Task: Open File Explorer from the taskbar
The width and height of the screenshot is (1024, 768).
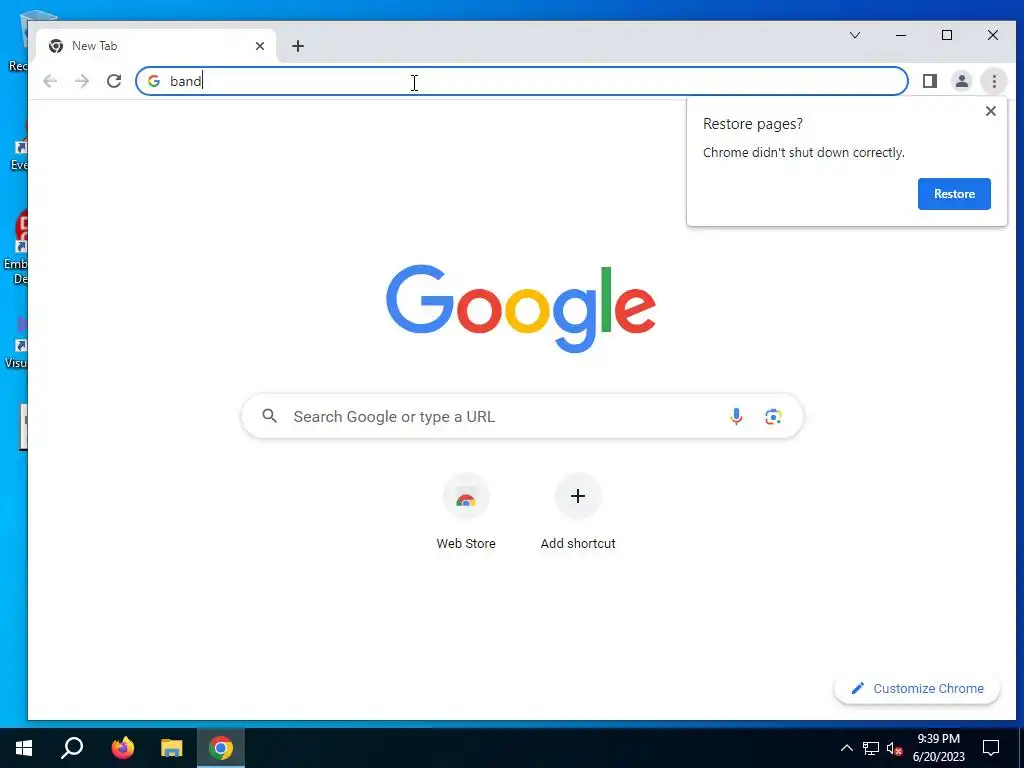Action: (x=172, y=748)
